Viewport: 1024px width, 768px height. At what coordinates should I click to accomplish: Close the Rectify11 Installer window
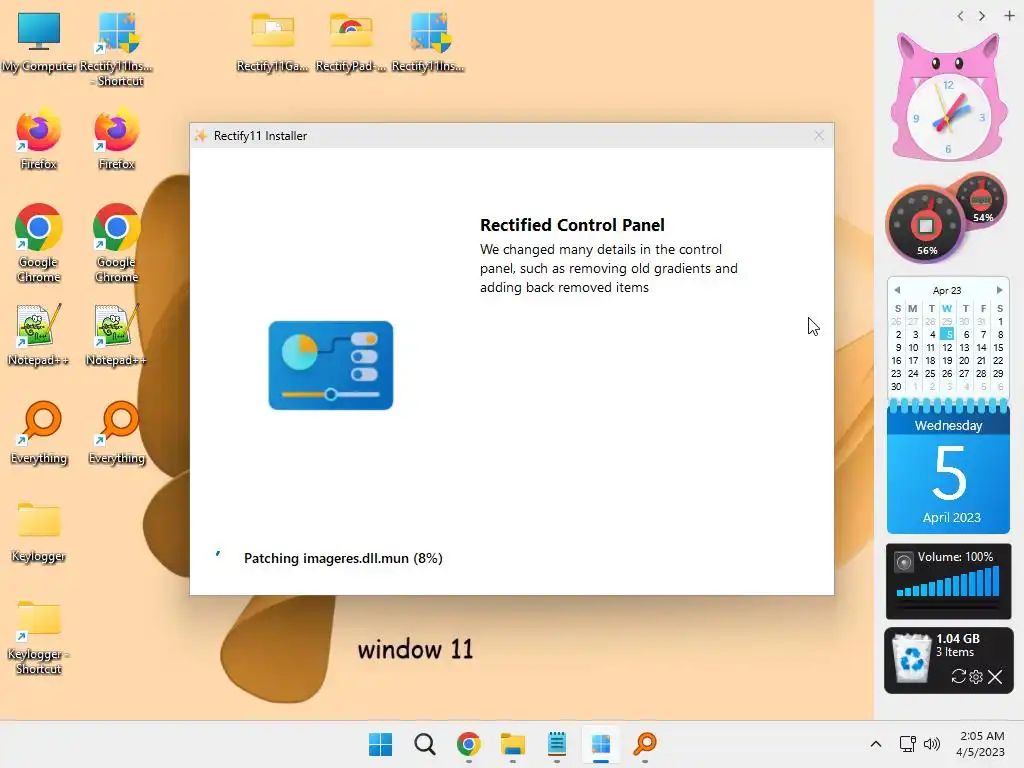[x=819, y=135]
